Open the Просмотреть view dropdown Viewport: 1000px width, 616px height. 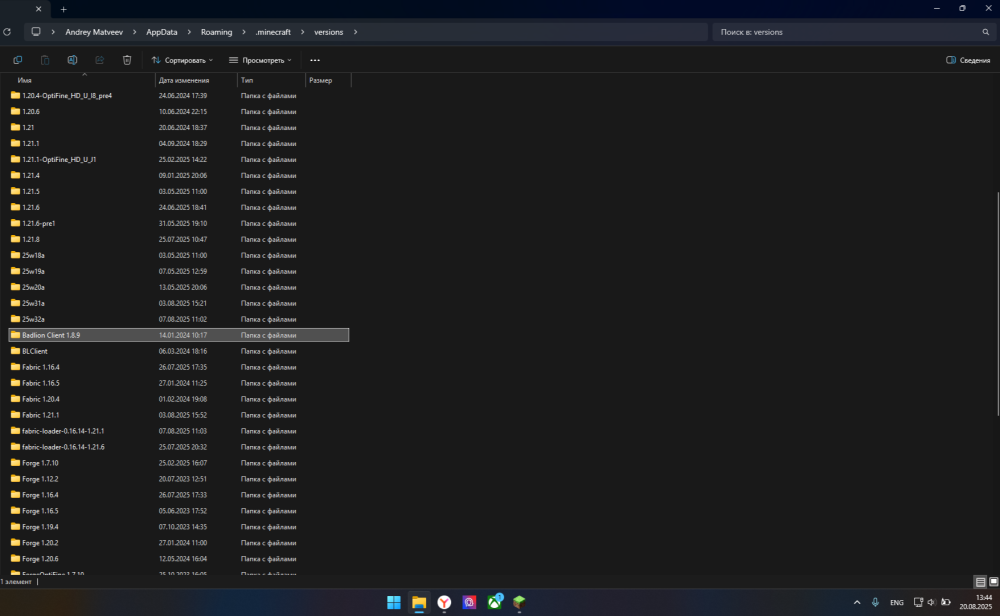260,60
